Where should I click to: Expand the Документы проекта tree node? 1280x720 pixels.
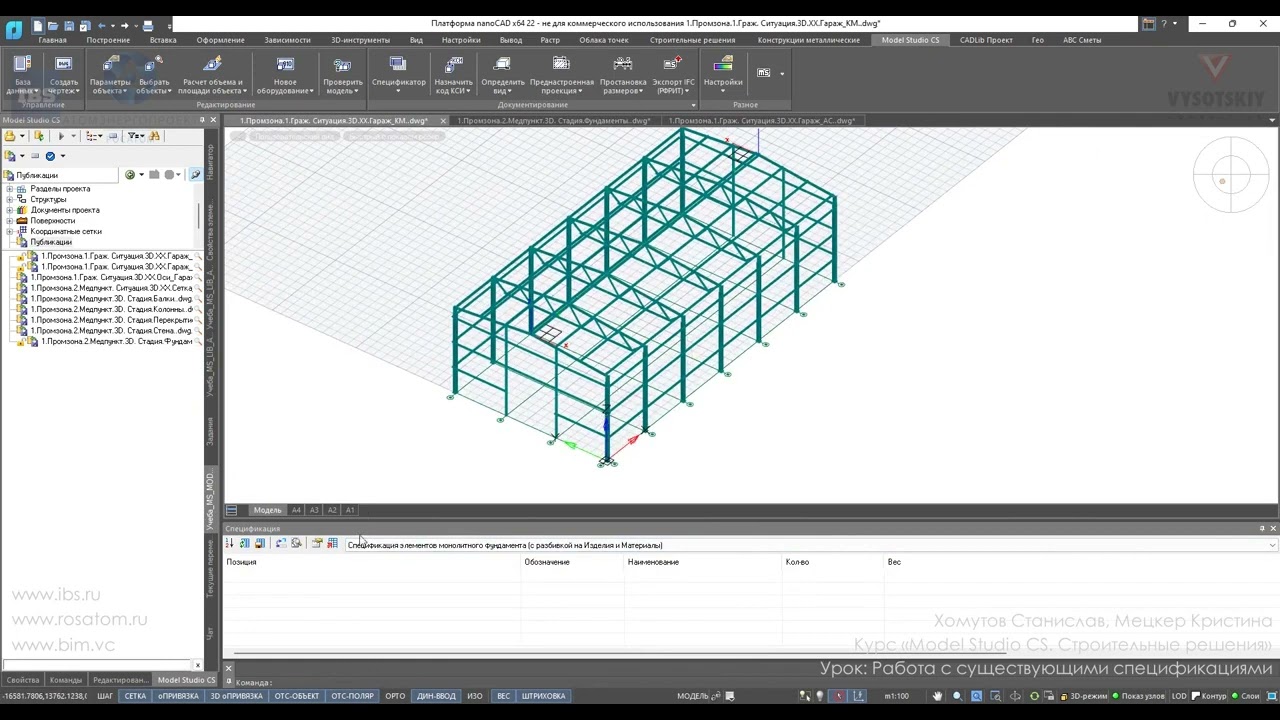[x=10, y=210]
